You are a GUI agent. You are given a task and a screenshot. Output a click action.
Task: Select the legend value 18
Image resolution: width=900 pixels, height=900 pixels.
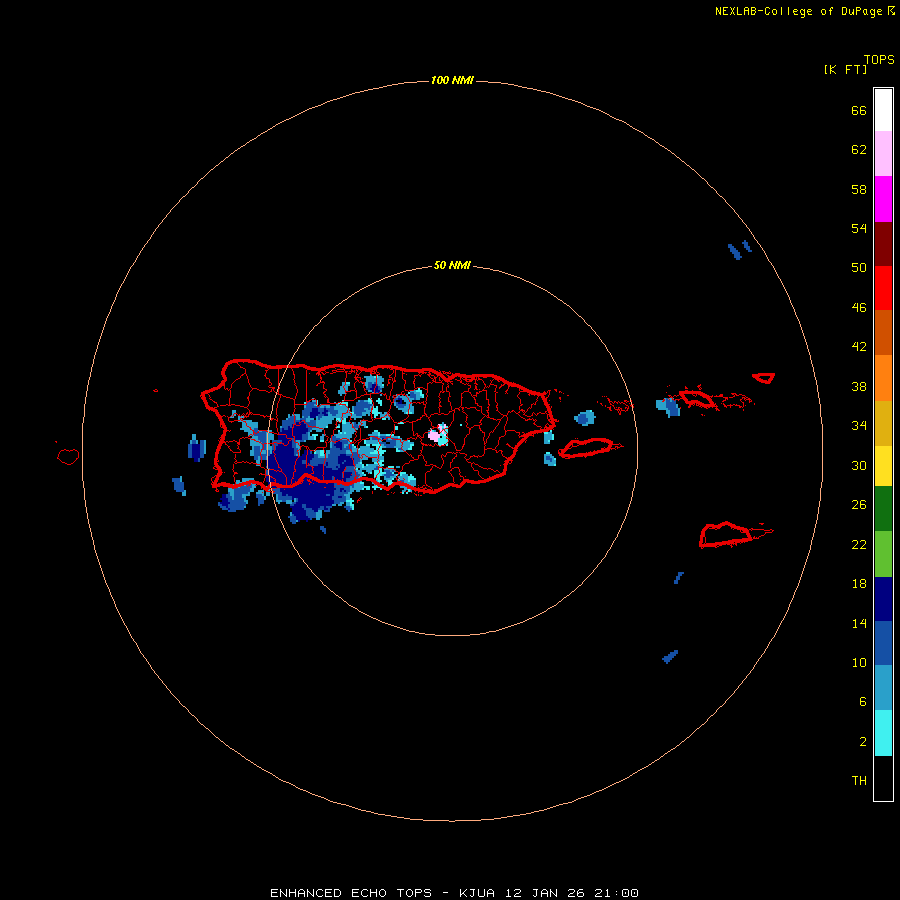(859, 583)
